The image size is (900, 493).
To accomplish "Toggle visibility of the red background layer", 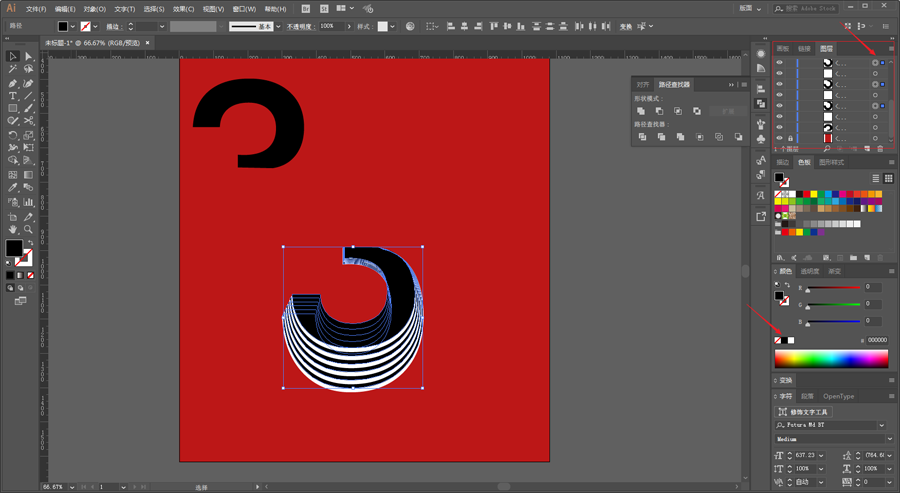I will coord(779,138).
